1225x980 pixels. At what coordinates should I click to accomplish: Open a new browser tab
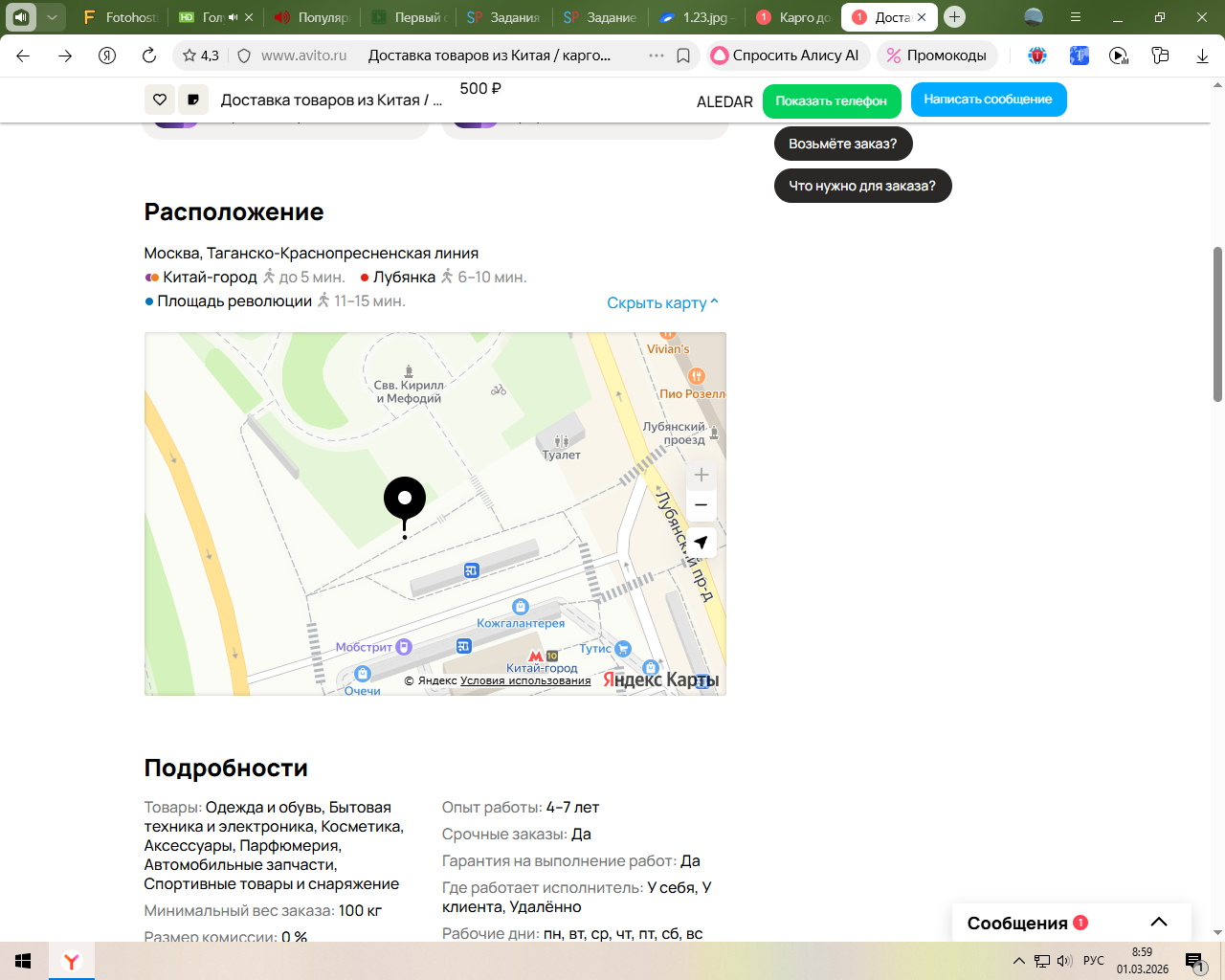pyautogui.click(x=954, y=17)
